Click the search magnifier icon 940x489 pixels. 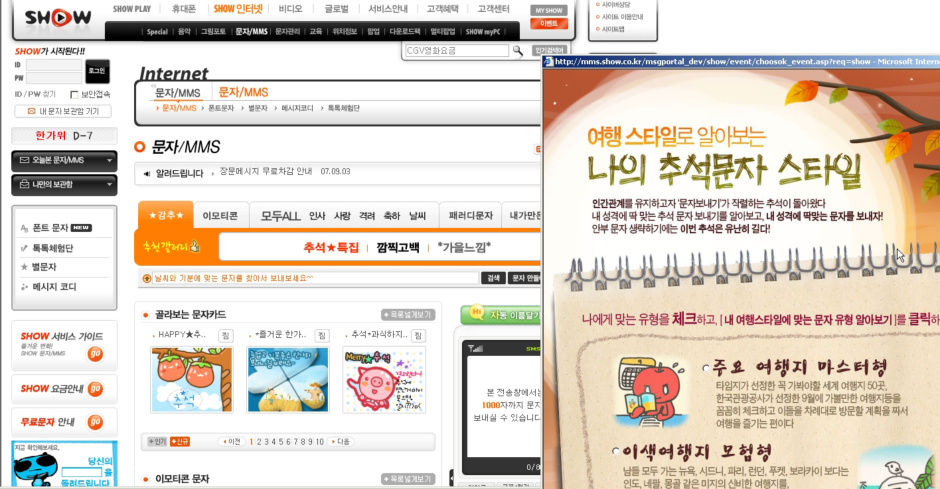coord(518,51)
